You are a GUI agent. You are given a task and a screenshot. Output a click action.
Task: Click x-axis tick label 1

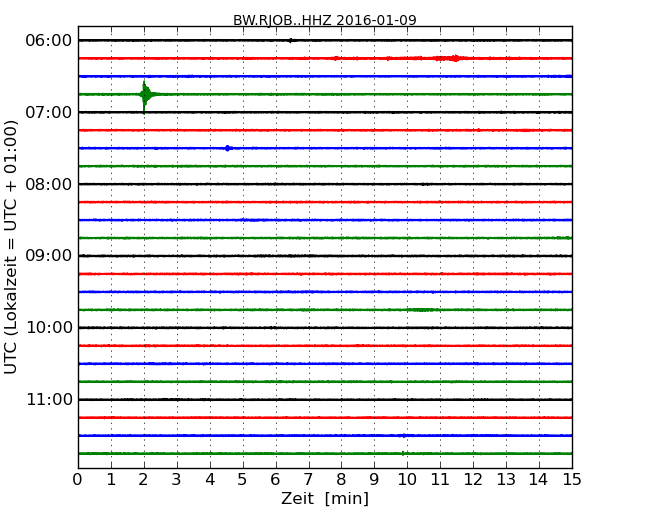(x=111, y=479)
